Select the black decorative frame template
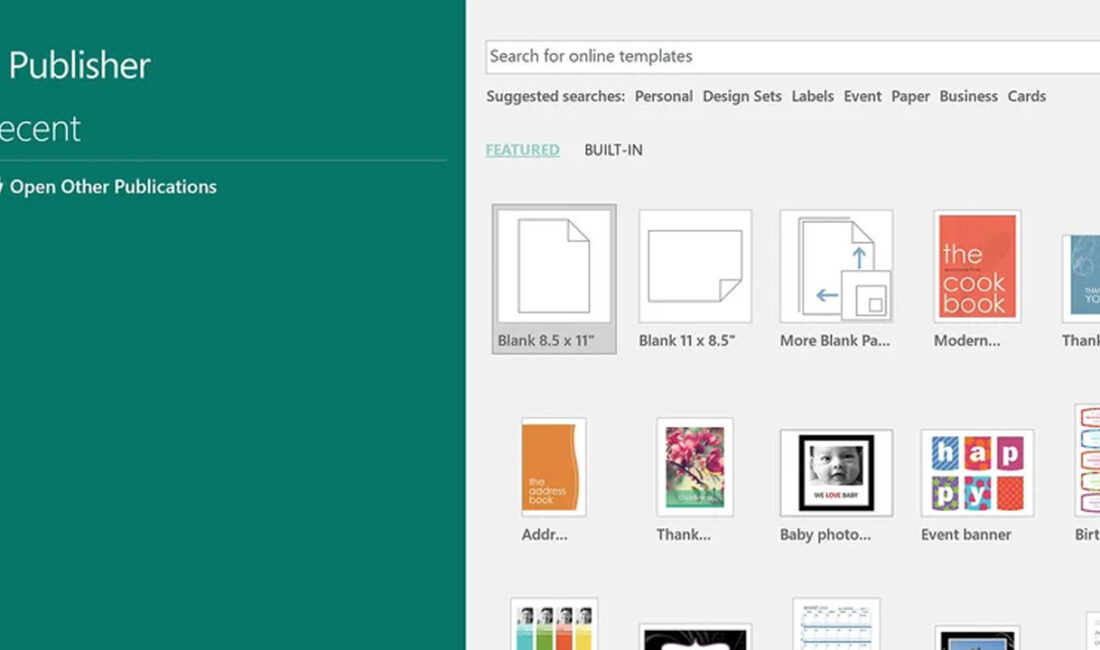The height and width of the screenshot is (650, 1100). (x=695, y=637)
